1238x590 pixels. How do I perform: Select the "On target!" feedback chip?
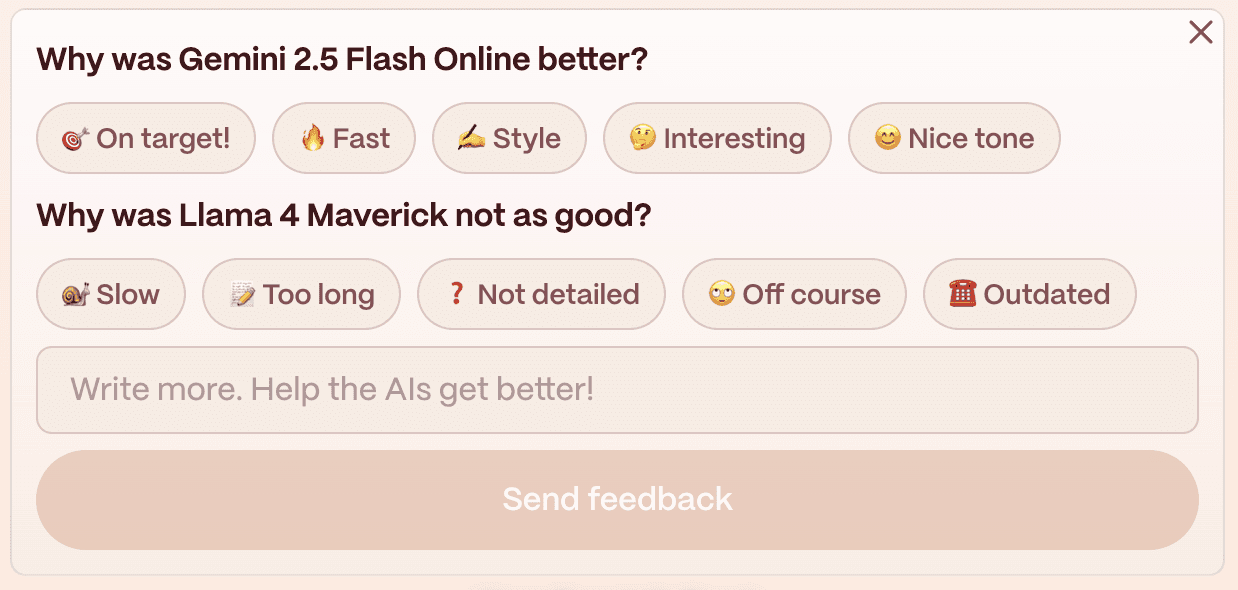coord(146,138)
